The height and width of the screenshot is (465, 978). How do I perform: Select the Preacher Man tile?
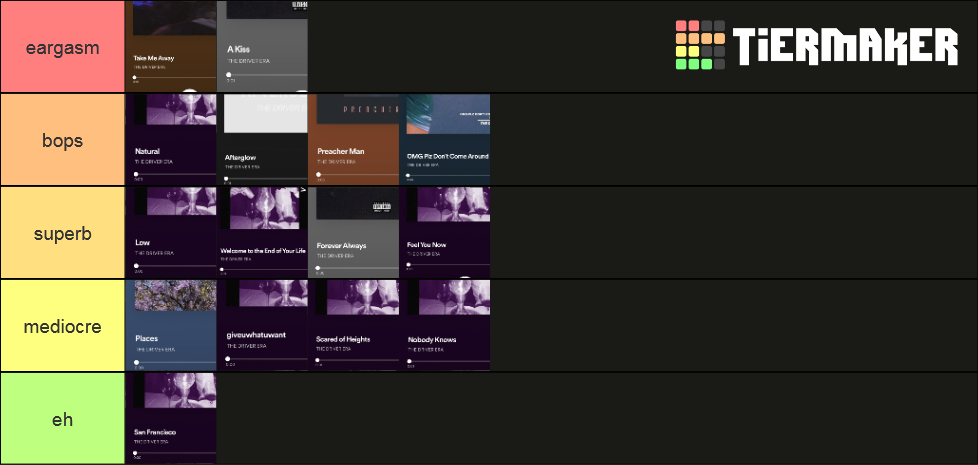point(354,140)
